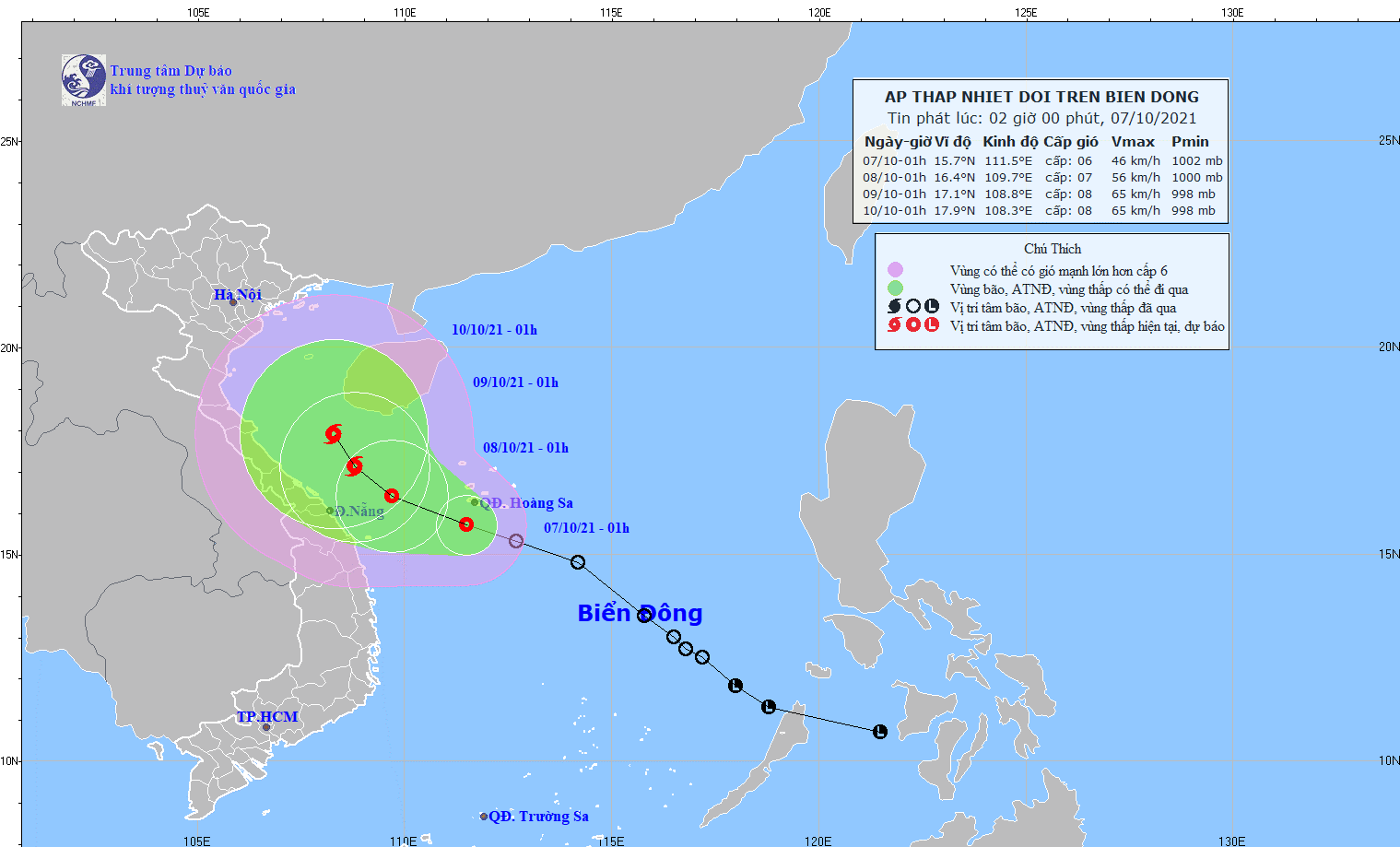Click the table cell '09/10-01h'
The width and height of the screenshot is (1400, 847).
(x=894, y=194)
